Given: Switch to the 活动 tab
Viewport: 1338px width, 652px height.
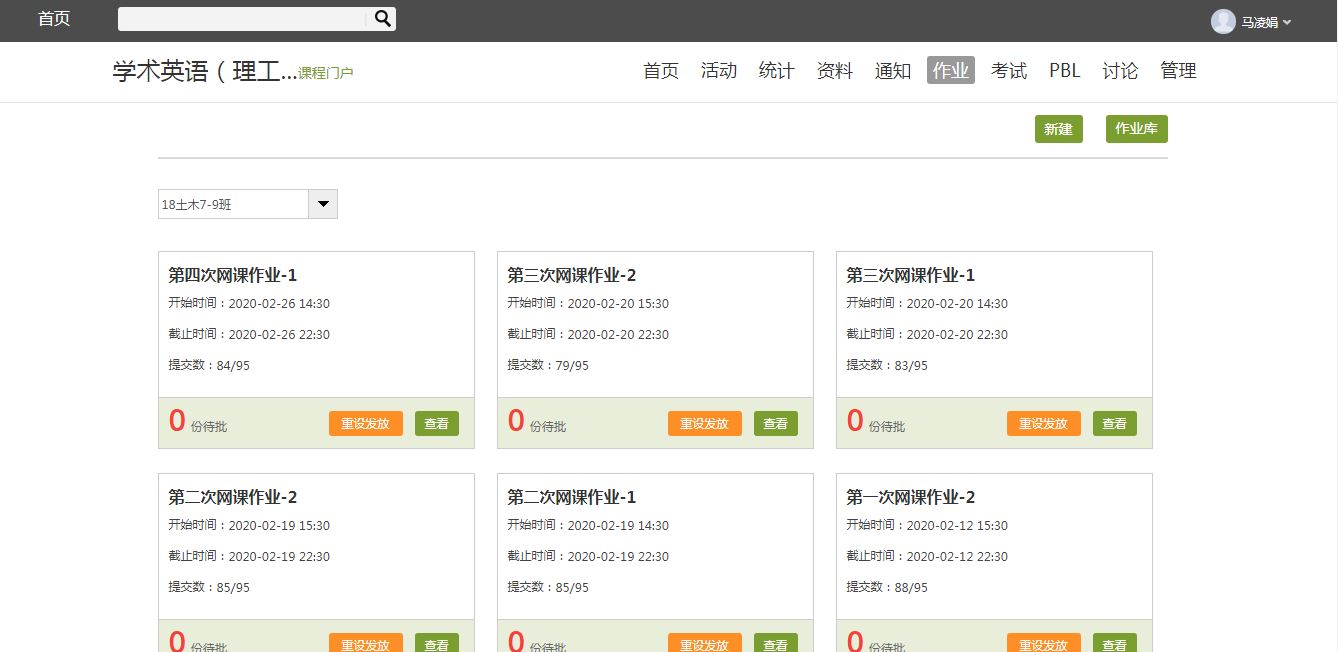Looking at the screenshot, I should pyautogui.click(x=719, y=70).
